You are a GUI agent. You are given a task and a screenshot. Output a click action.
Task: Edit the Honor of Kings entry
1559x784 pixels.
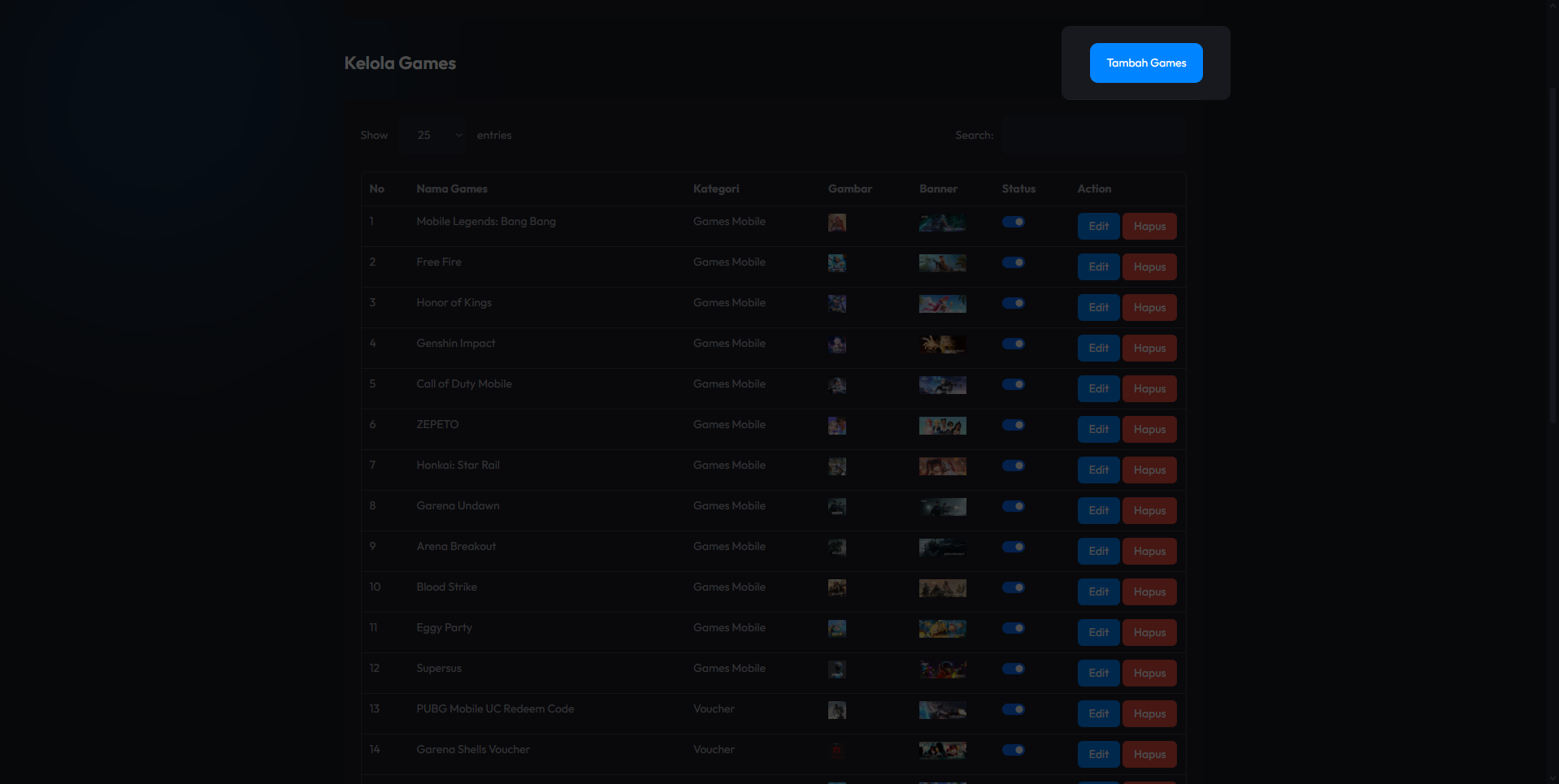pyautogui.click(x=1098, y=307)
